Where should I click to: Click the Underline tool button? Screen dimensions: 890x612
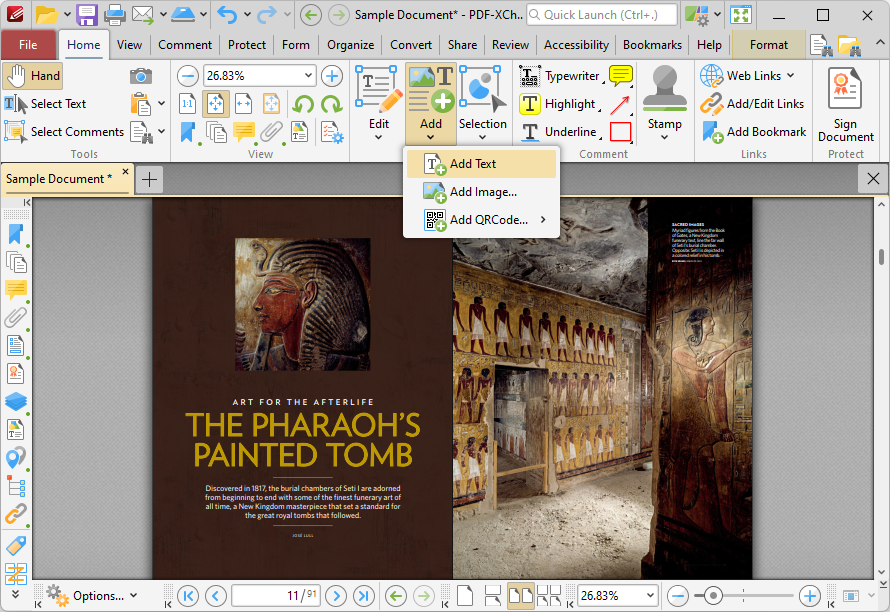pos(559,132)
